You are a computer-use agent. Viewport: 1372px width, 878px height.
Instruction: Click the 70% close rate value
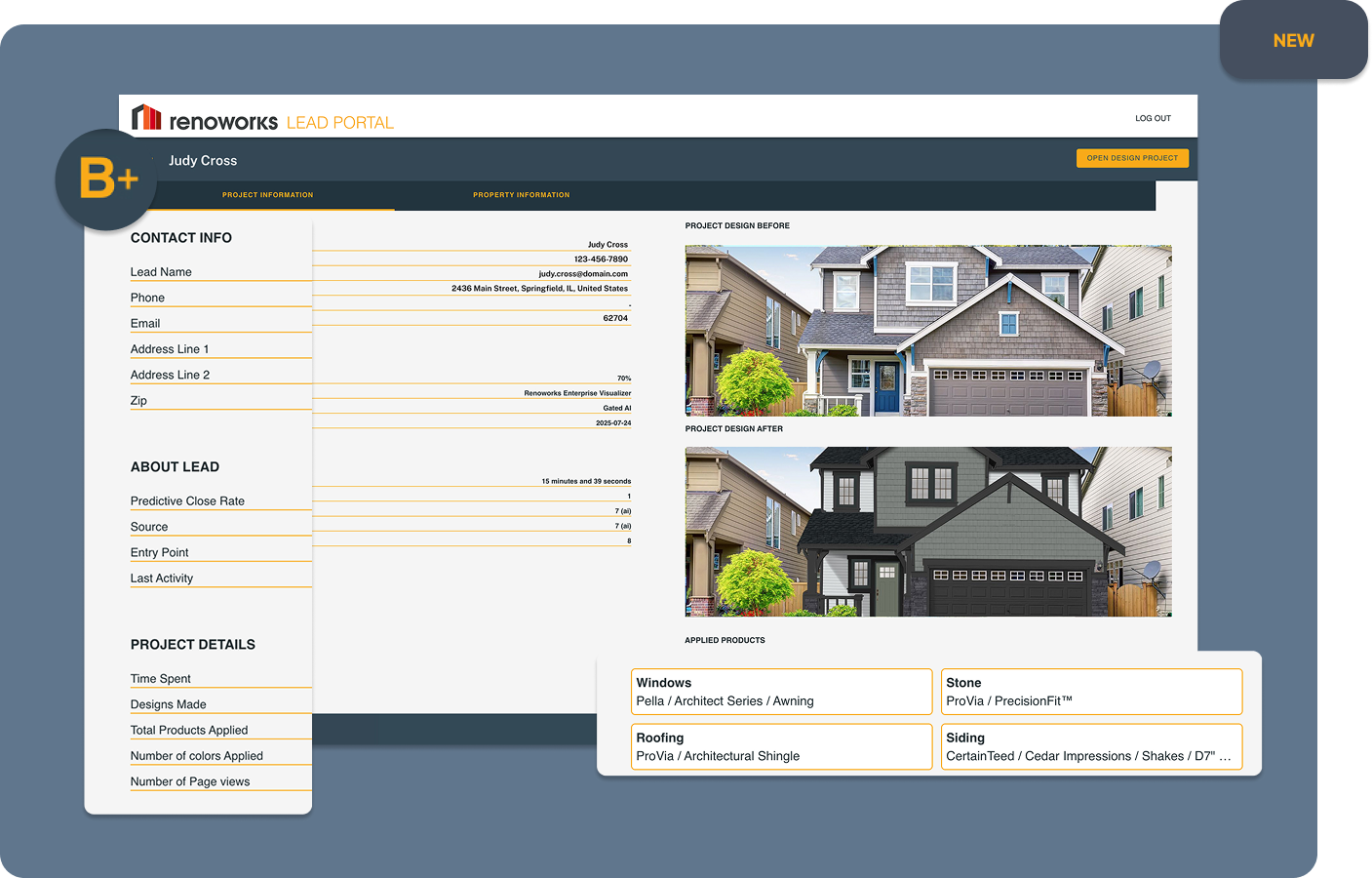click(624, 379)
